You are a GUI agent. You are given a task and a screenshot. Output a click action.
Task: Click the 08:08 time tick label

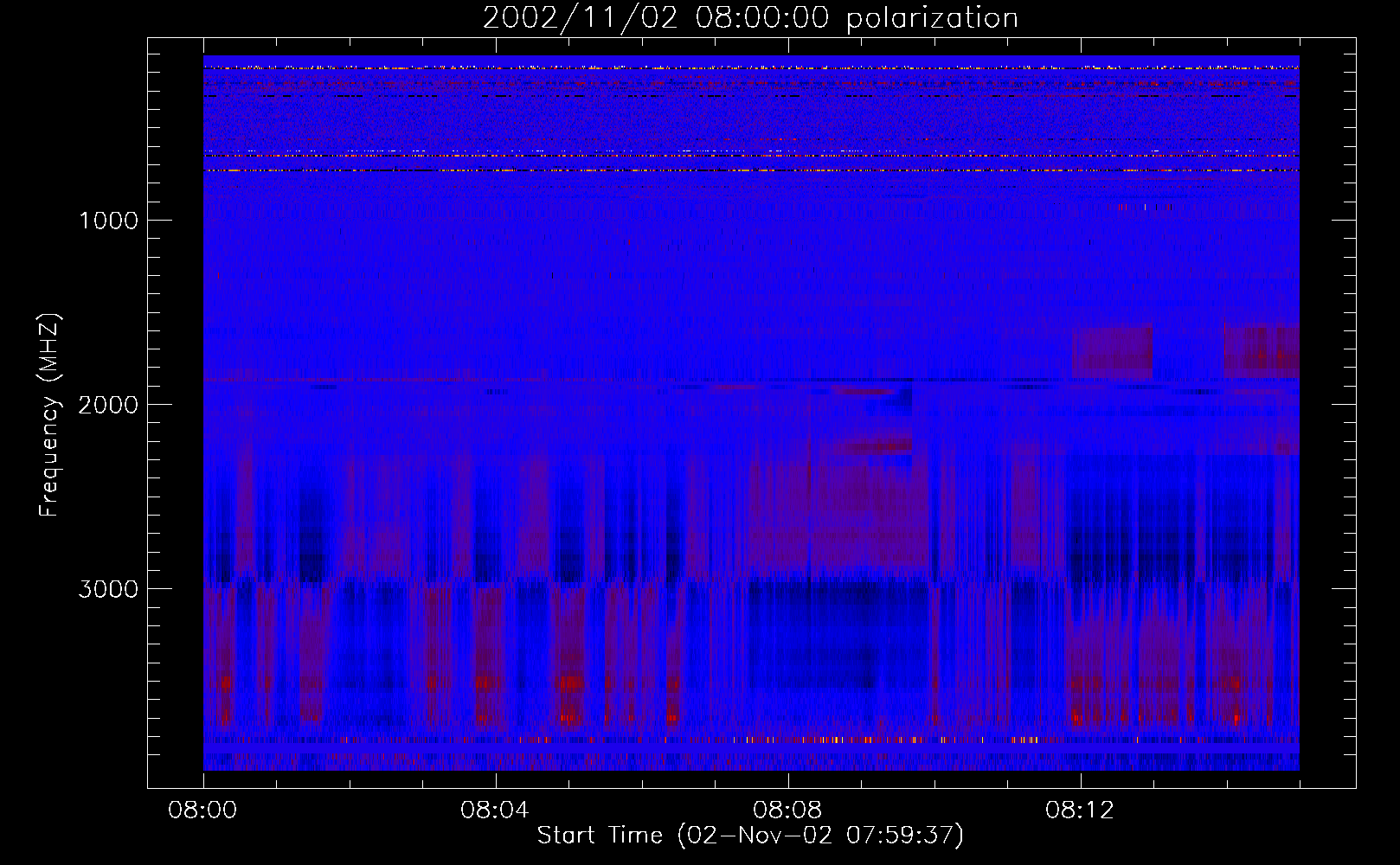point(787,811)
